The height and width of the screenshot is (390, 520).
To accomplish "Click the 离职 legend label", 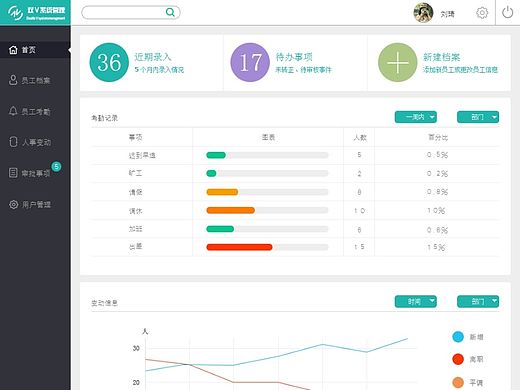I will point(476,359).
